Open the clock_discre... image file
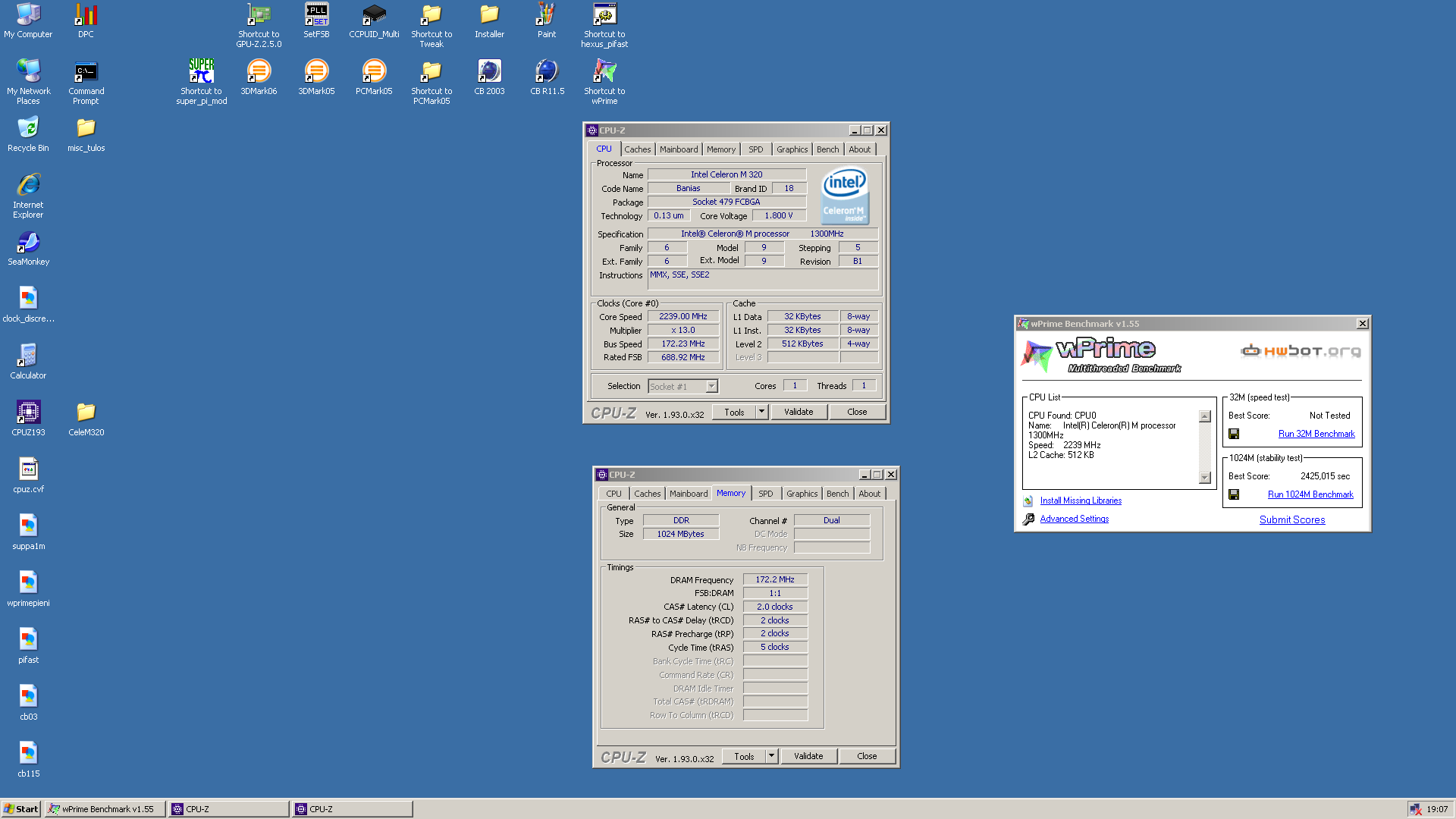 28,304
